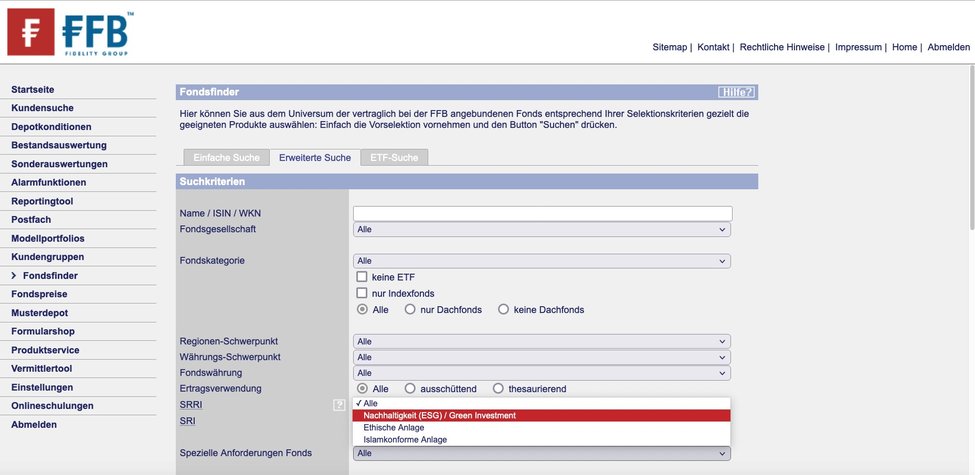The height and width of the screenshot is (475, 975).
Task: Select Alle radio for Ertragsverwendung
Action: coord(363,389)
